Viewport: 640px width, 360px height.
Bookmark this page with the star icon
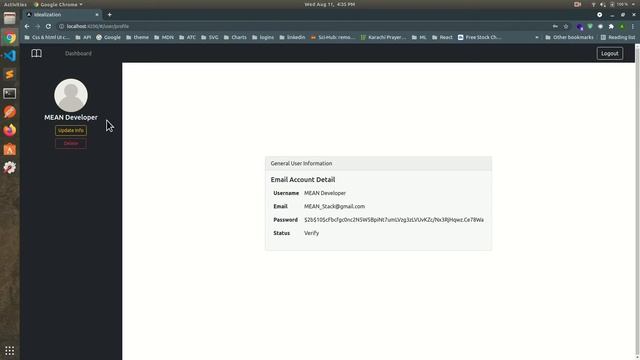pos(566,26)
